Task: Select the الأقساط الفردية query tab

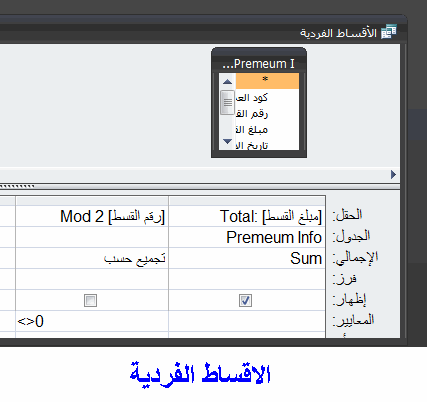Action: (348, 32)
